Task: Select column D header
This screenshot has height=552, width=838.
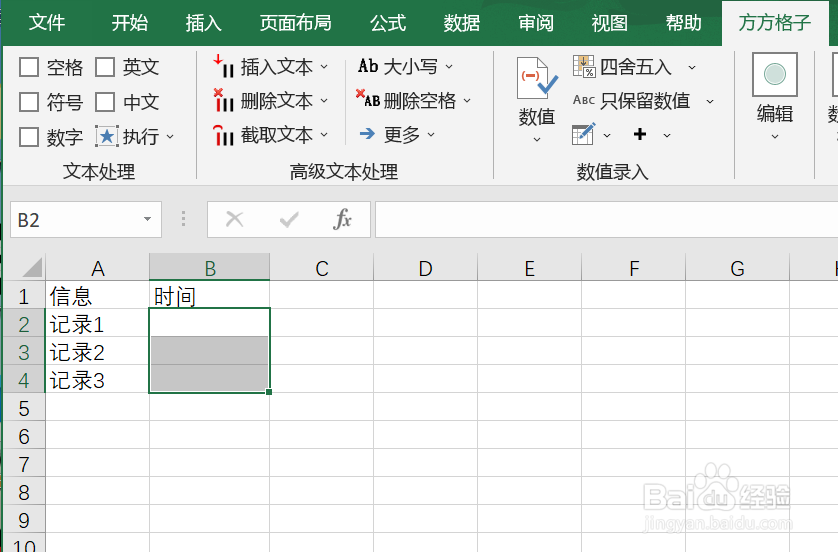Action: click(x=425, y=268)
